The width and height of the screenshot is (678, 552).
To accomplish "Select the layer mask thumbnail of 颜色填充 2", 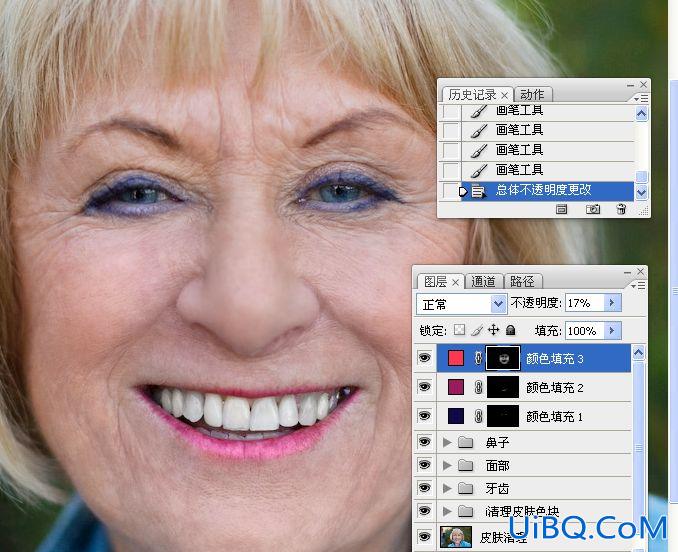I will [503, 387].
